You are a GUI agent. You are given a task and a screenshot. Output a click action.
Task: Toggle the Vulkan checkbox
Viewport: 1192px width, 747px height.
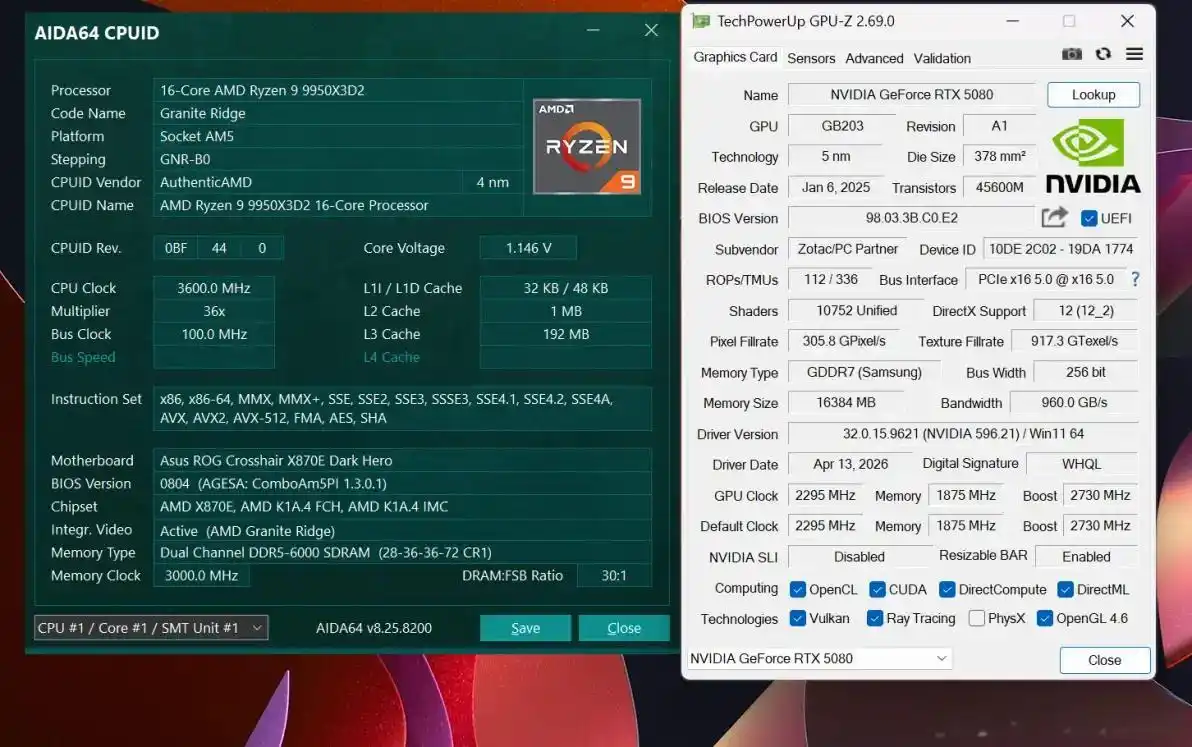pos(797,618)
